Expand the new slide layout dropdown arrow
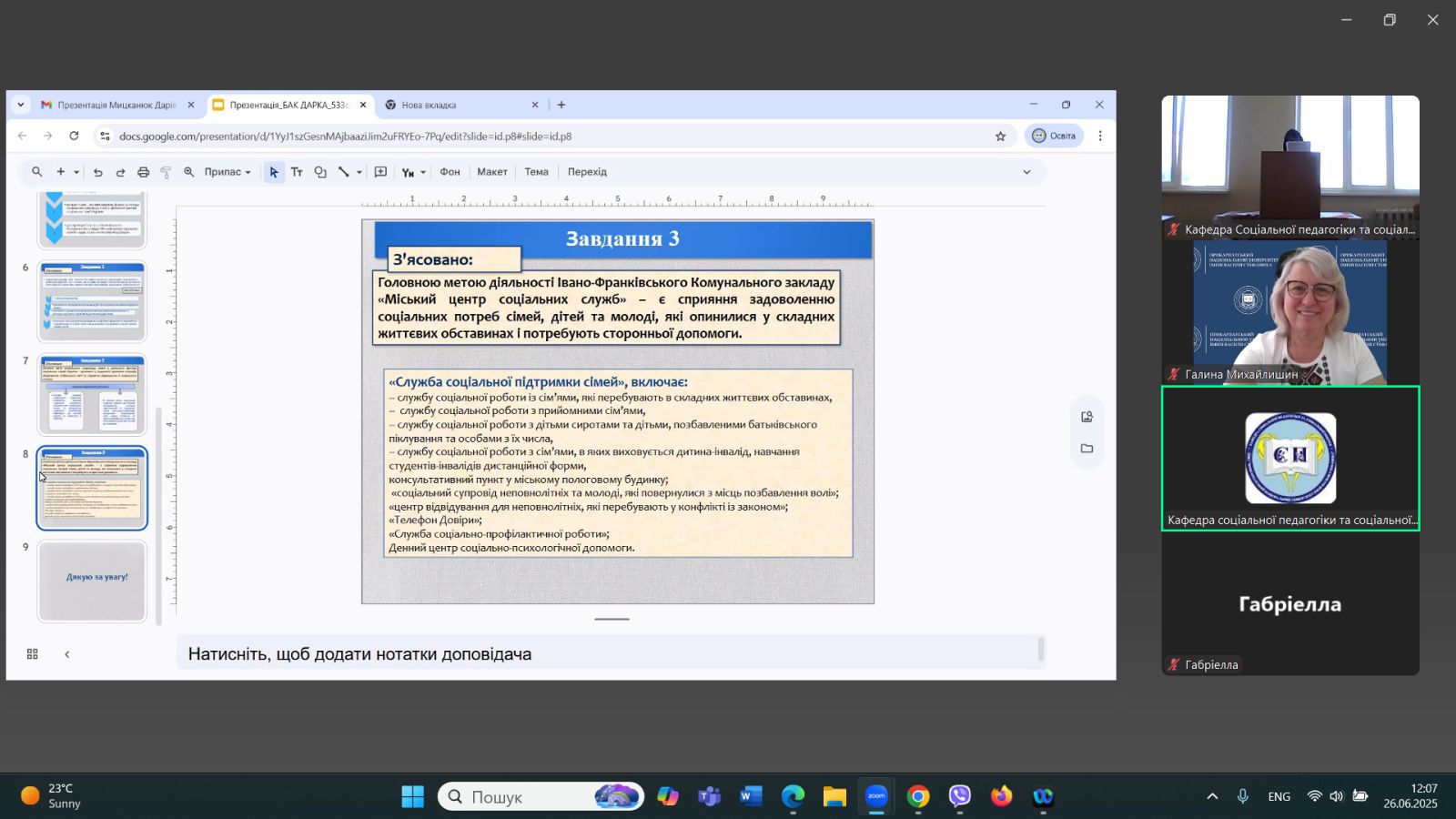Screen dimensions: 1456x819 click(x=76, y=172)
